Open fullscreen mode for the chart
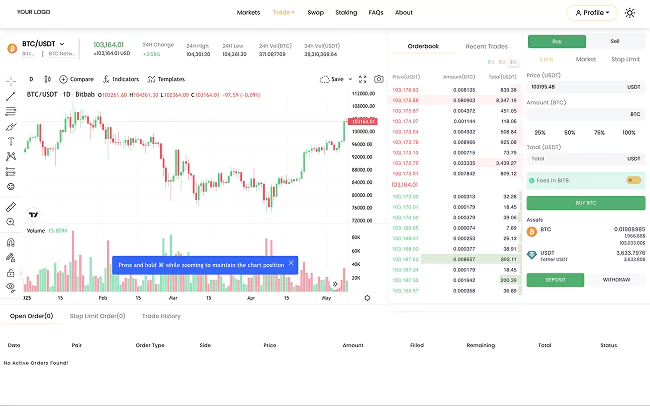650x406 pixels. [x=365, y=78]
